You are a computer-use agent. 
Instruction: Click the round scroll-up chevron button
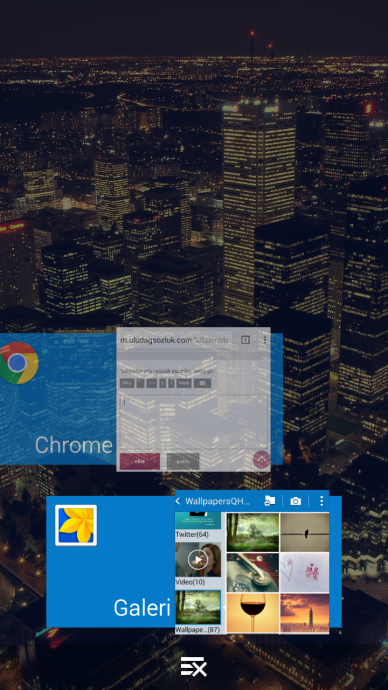pyautogui.click(x=261, y=460)
